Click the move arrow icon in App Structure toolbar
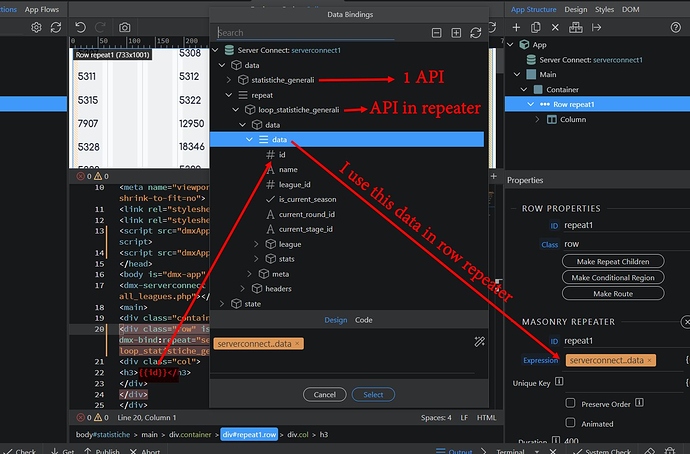The image size is (690, 454). click(x=596, y=27)
